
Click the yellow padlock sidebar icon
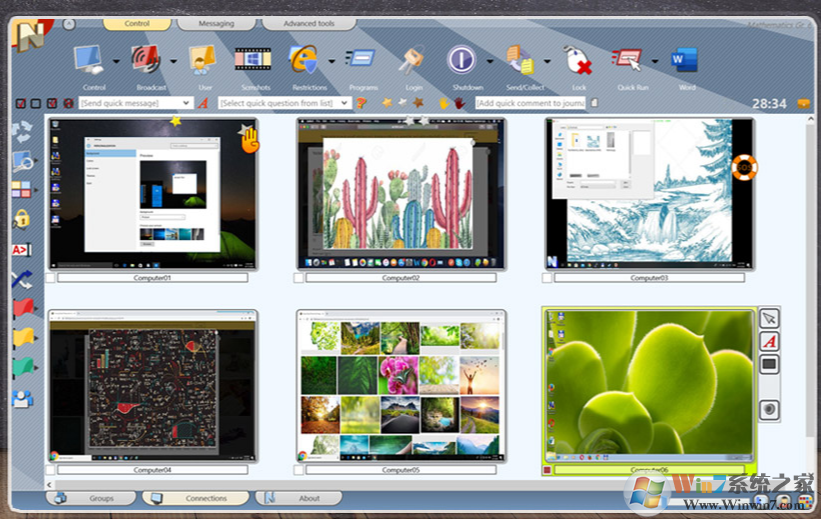pyautogui.click(x=21, y=219)
